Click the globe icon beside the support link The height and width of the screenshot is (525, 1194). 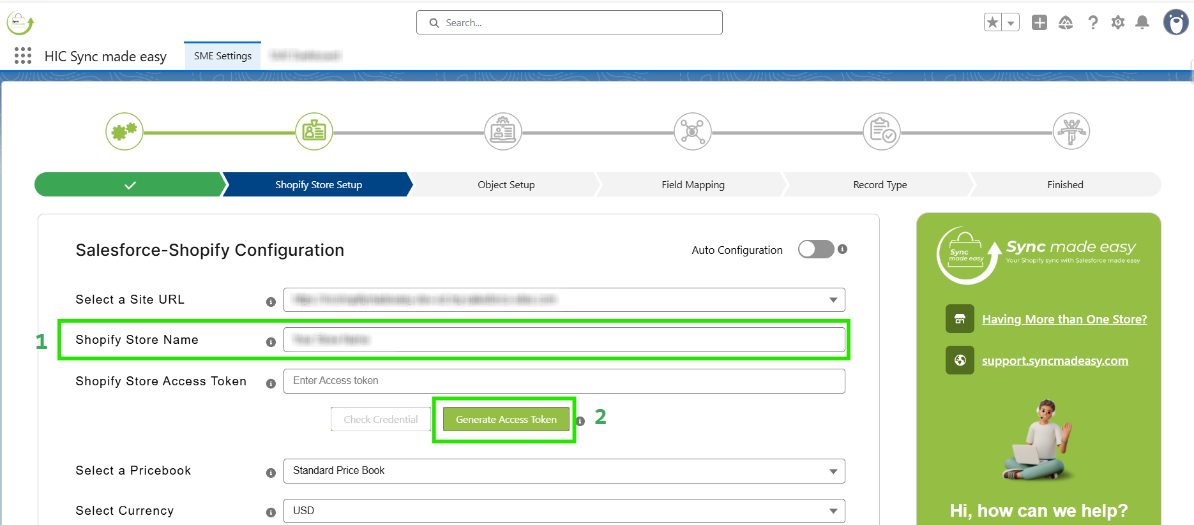[x=959, y=360]
